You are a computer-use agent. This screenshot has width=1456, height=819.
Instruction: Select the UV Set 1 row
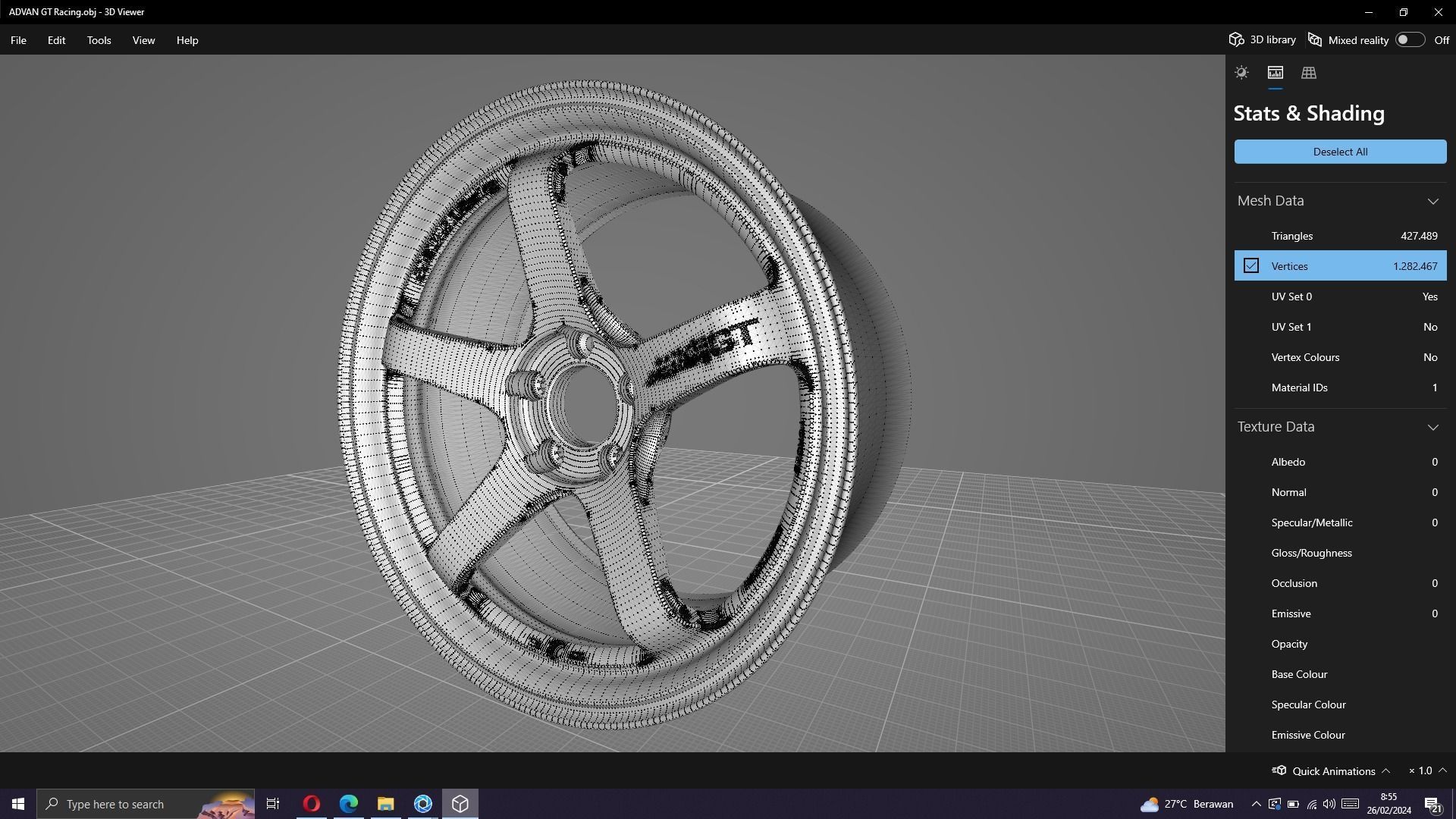(1340, 327)
